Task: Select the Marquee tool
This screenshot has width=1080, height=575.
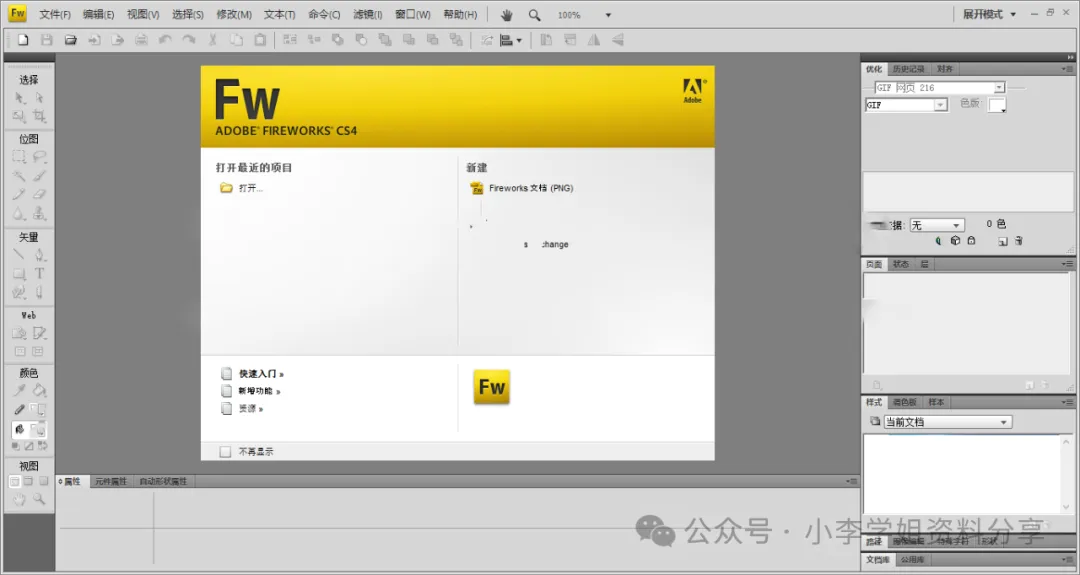Action: [19, 157]
